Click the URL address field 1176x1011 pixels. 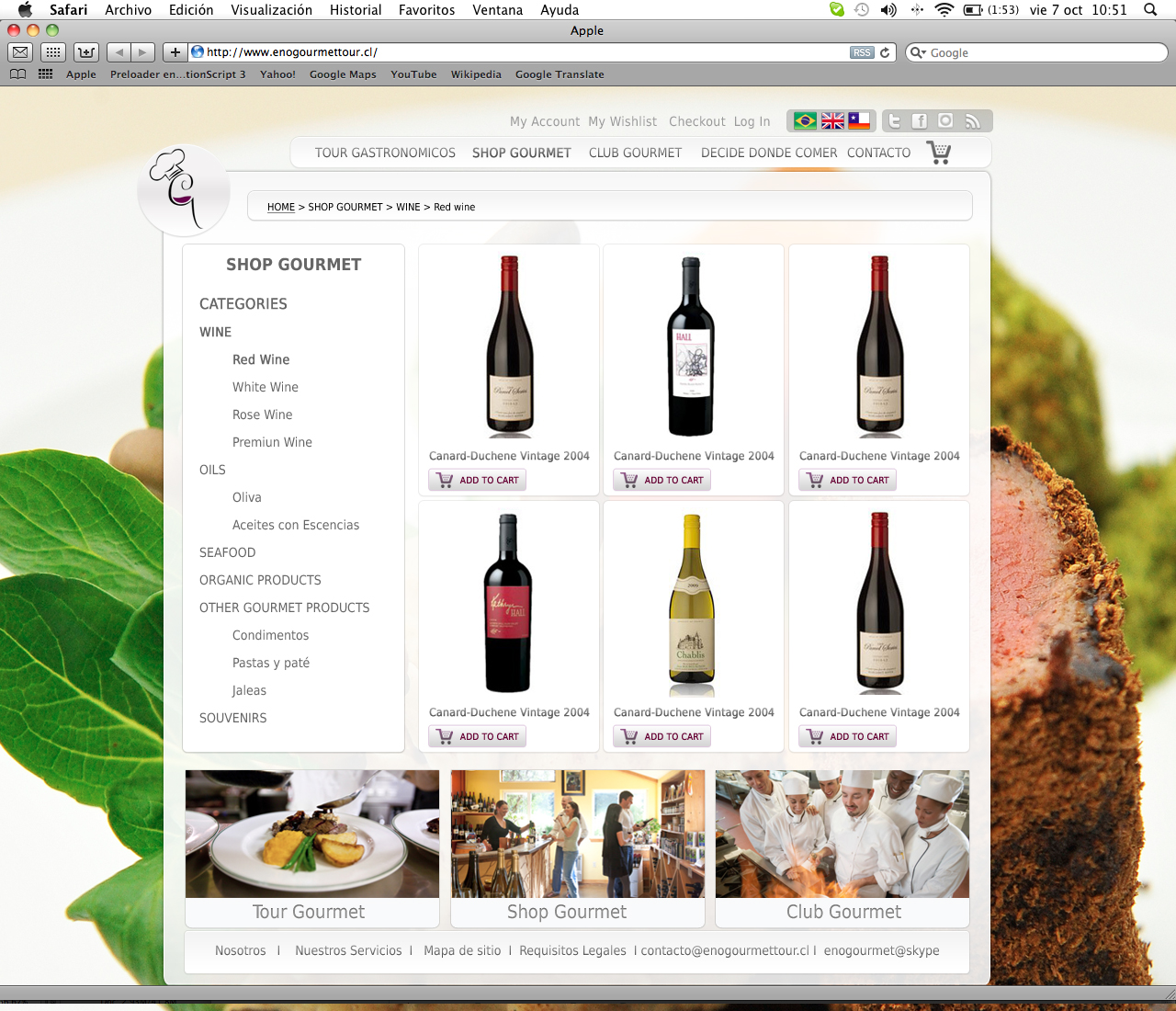click(519, 52)
